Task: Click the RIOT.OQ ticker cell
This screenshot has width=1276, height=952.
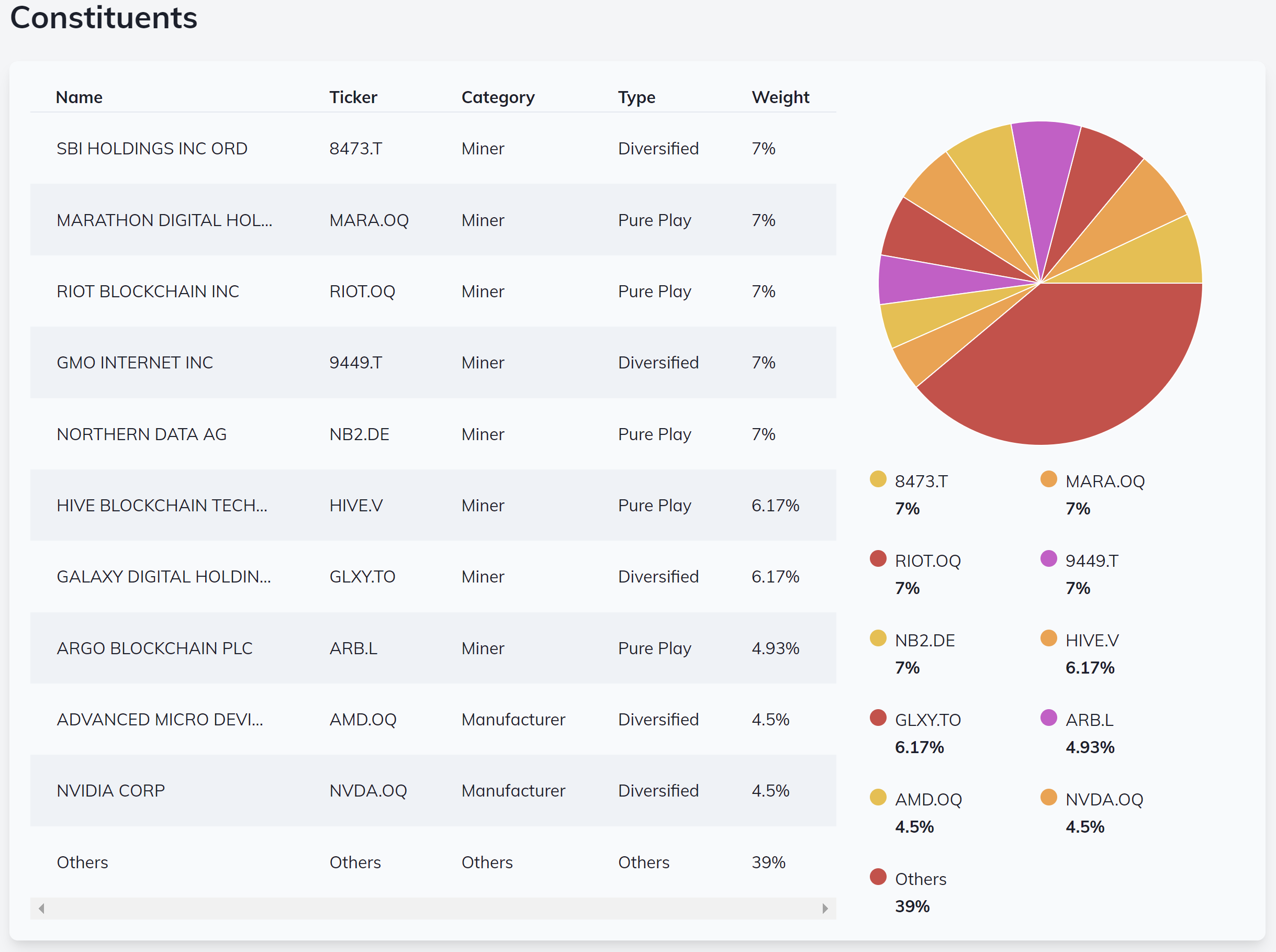Action: (x=362, y=292)
